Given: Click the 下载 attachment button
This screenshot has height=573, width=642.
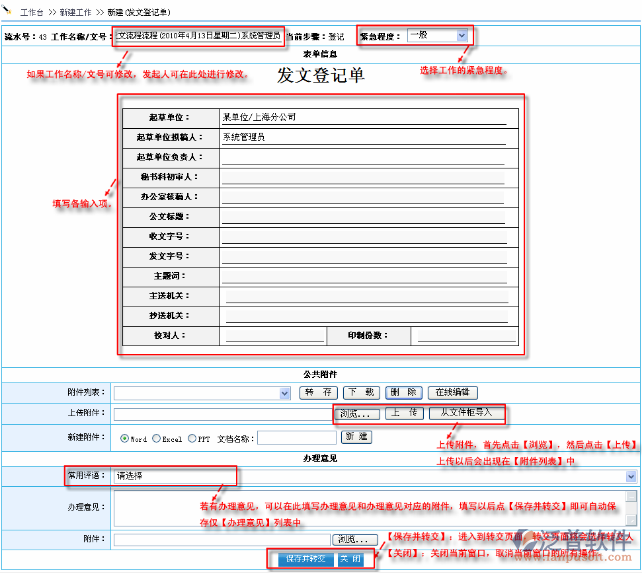Looking at the screenshot, I should (361, 392).
